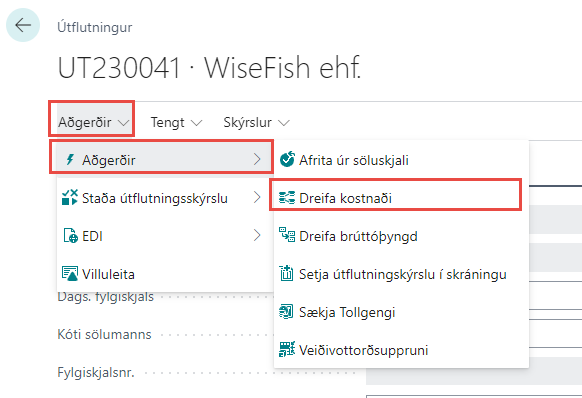Click the EDI document icon
582x398 pixels.
(70, 236)
